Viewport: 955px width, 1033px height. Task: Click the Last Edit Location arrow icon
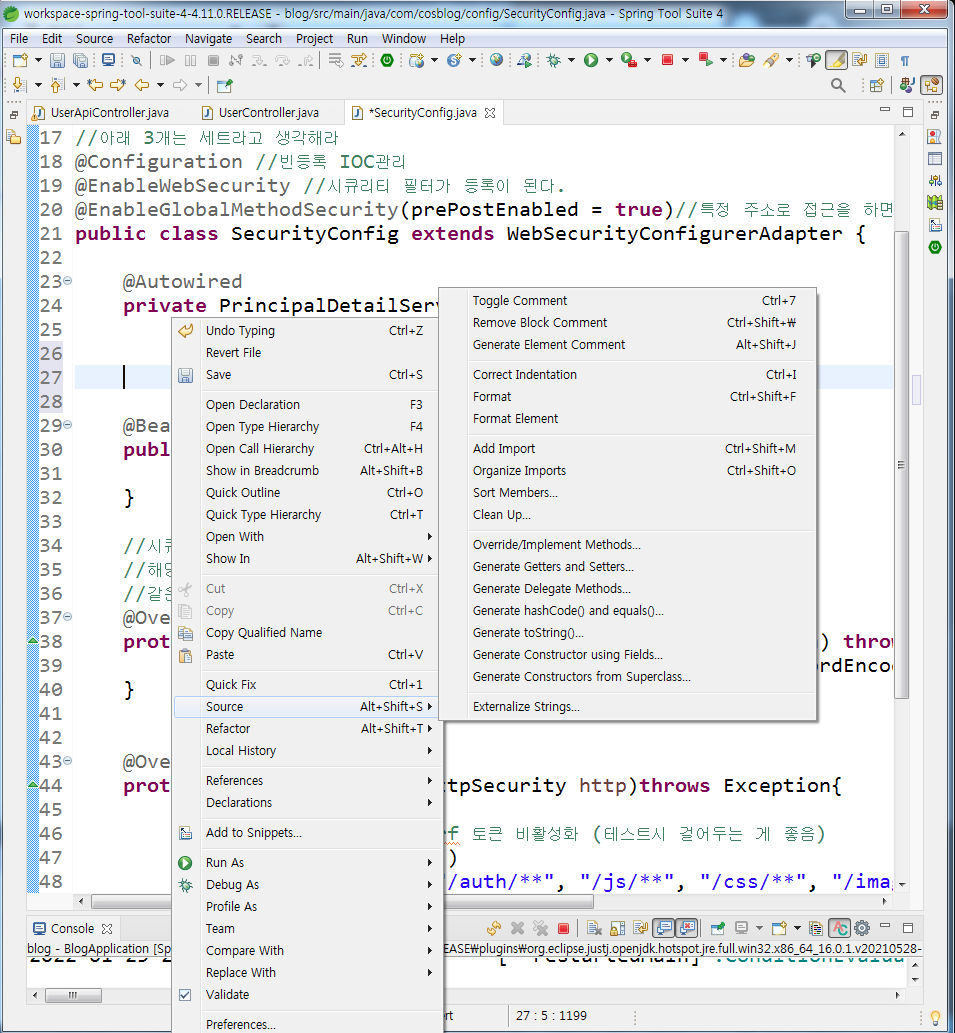96,85
